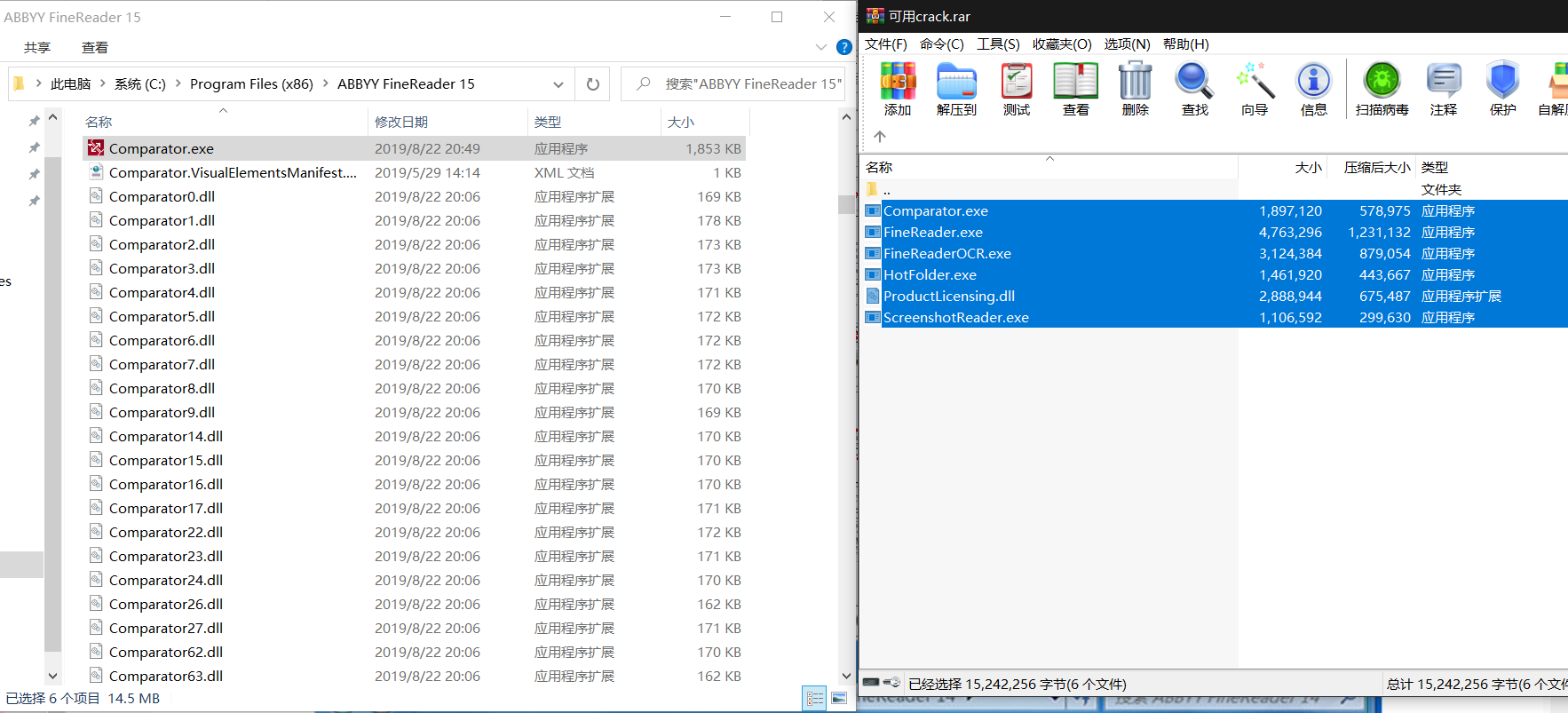
Task: Open the Wizard (向导) wand icon
Action: point(1255,81)
